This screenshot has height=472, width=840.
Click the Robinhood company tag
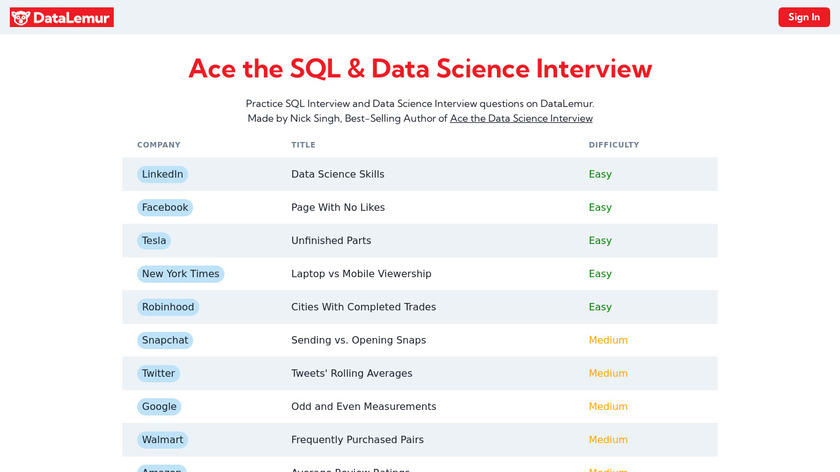pos(168,307)
